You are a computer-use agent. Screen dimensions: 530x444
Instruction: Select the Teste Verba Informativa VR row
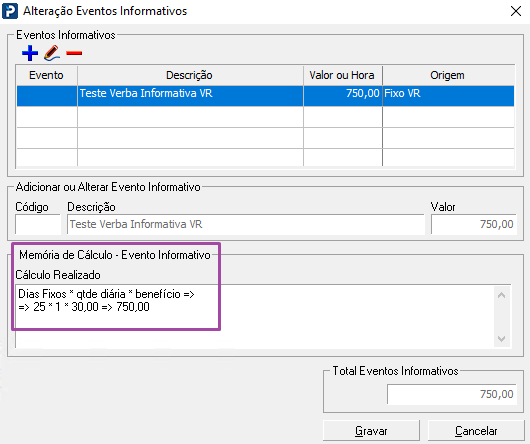265,96
